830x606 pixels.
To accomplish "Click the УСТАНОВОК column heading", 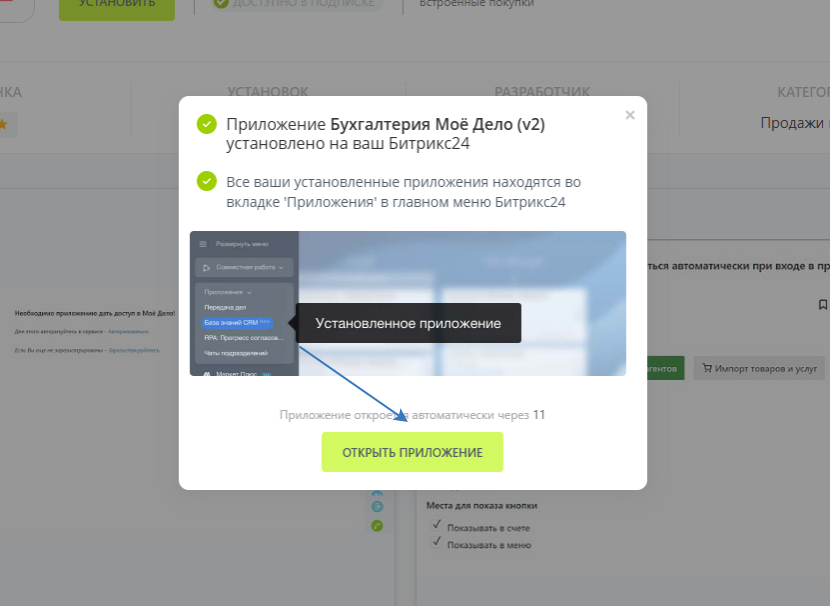I will (268, 92).
